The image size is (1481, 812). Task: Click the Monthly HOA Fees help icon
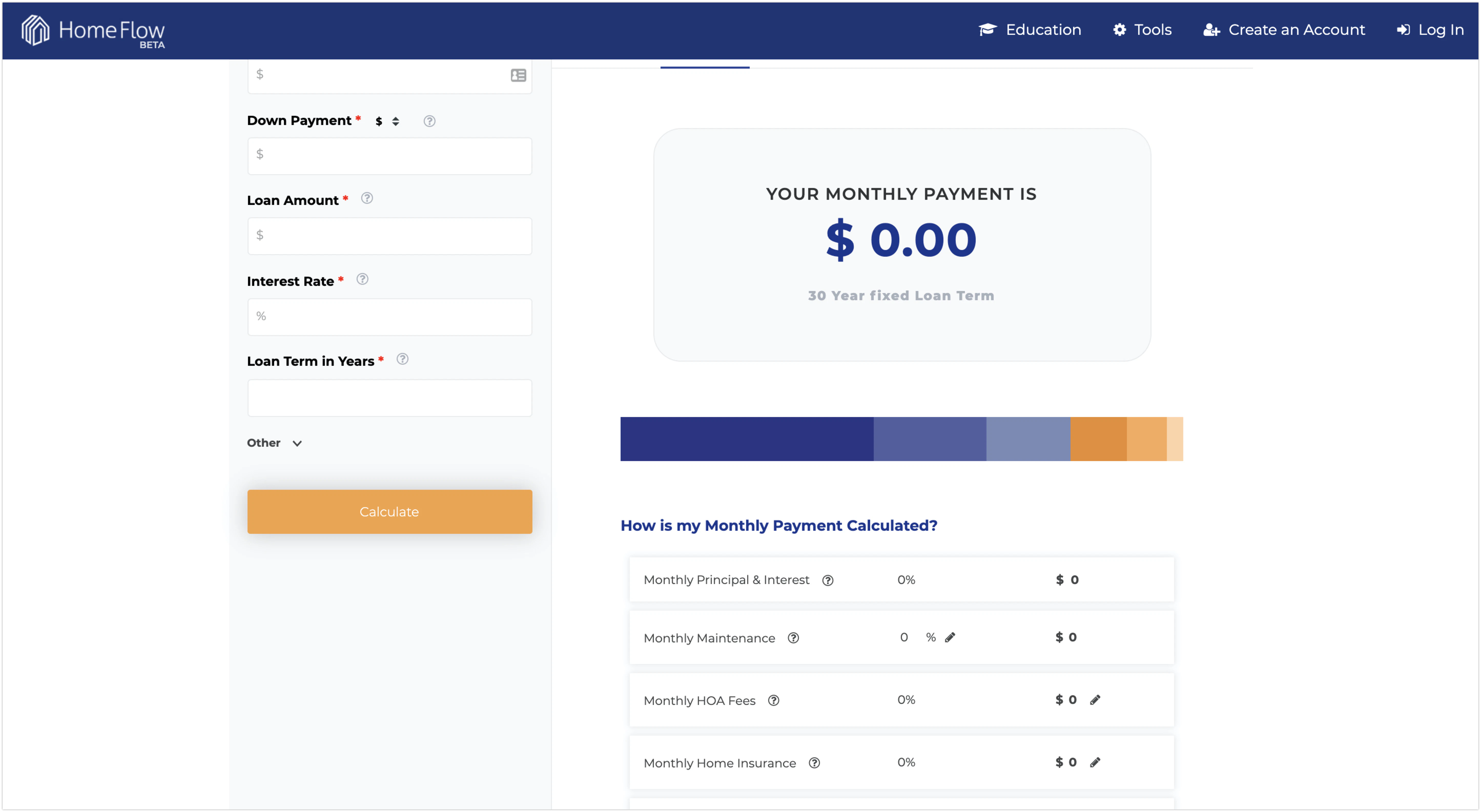click(774, 701)
